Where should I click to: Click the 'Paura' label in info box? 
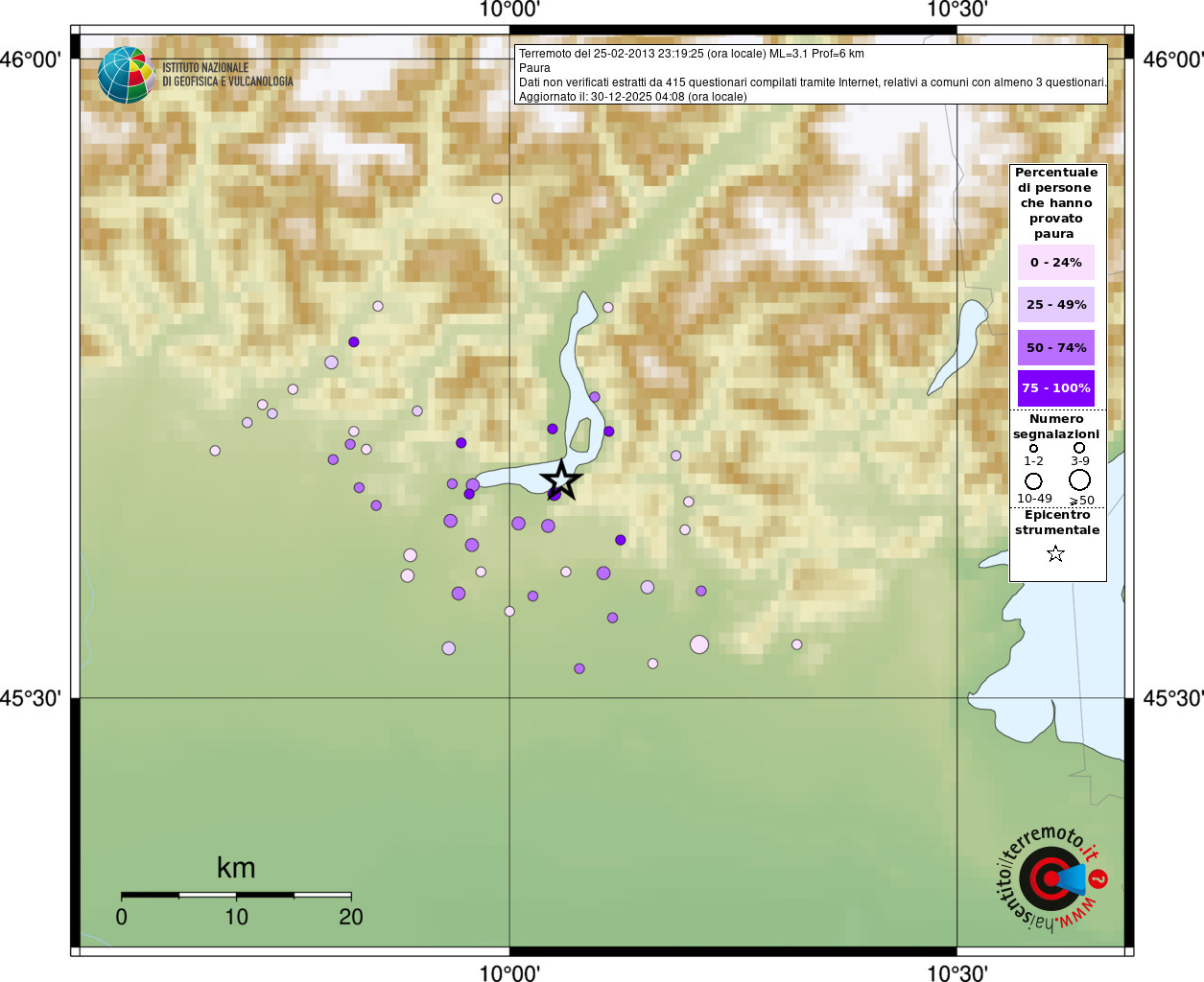(x=534, y=68)
